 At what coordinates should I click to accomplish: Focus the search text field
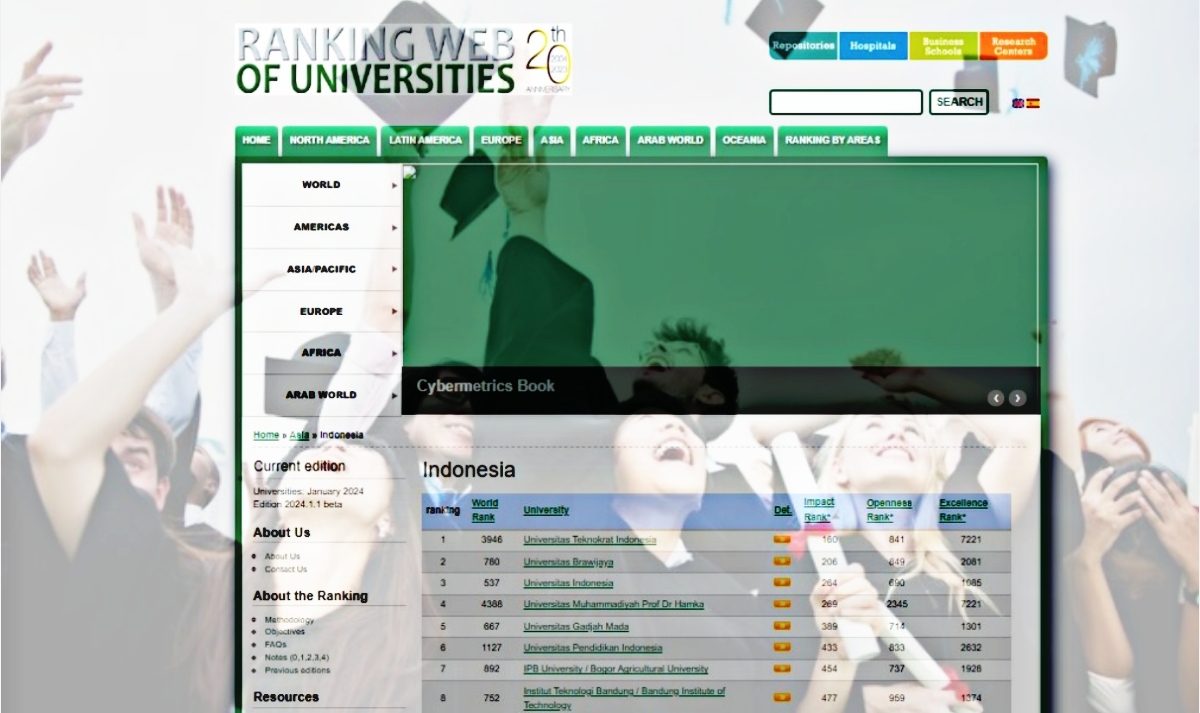click(846, 102)
